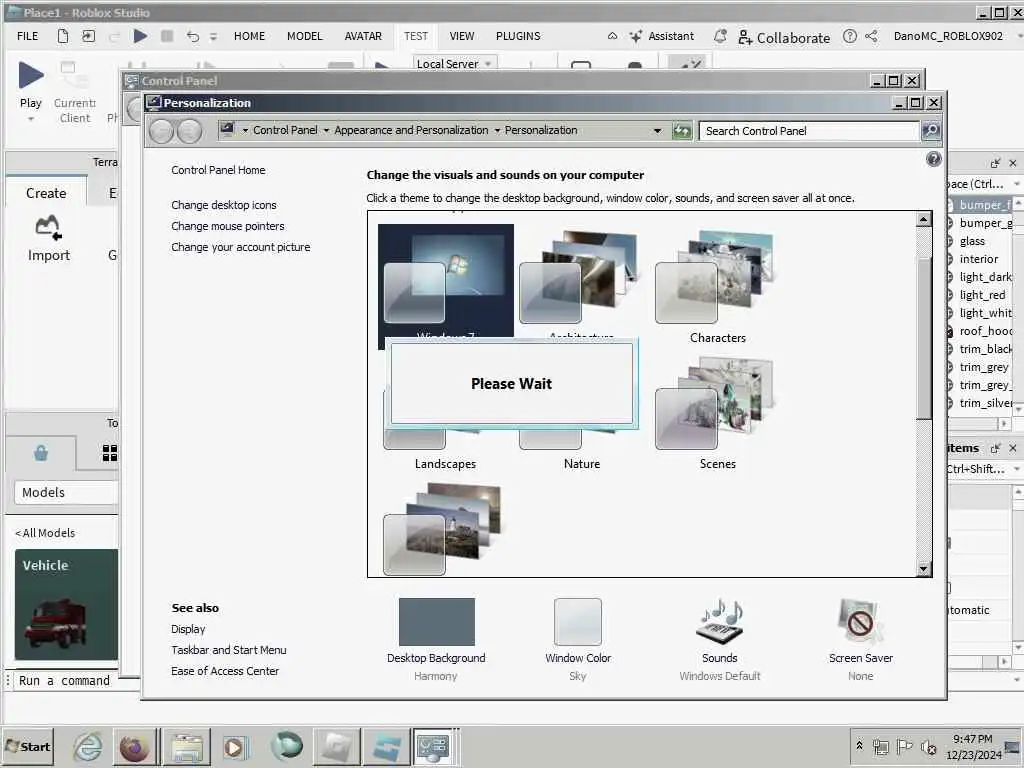Click the help question mark in Roblox Studio
Viewport: 1024px width, 768px height.
coord(850,37)
